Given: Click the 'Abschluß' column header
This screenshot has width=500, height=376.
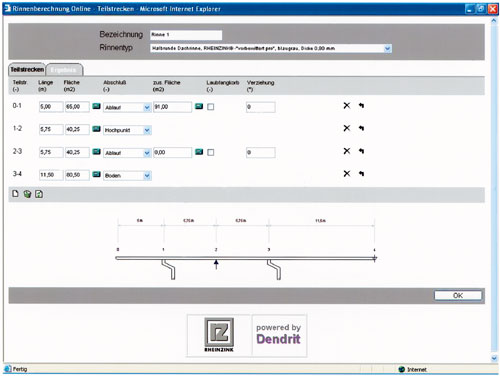Looking at the screenshot, I should coord(114,82).
